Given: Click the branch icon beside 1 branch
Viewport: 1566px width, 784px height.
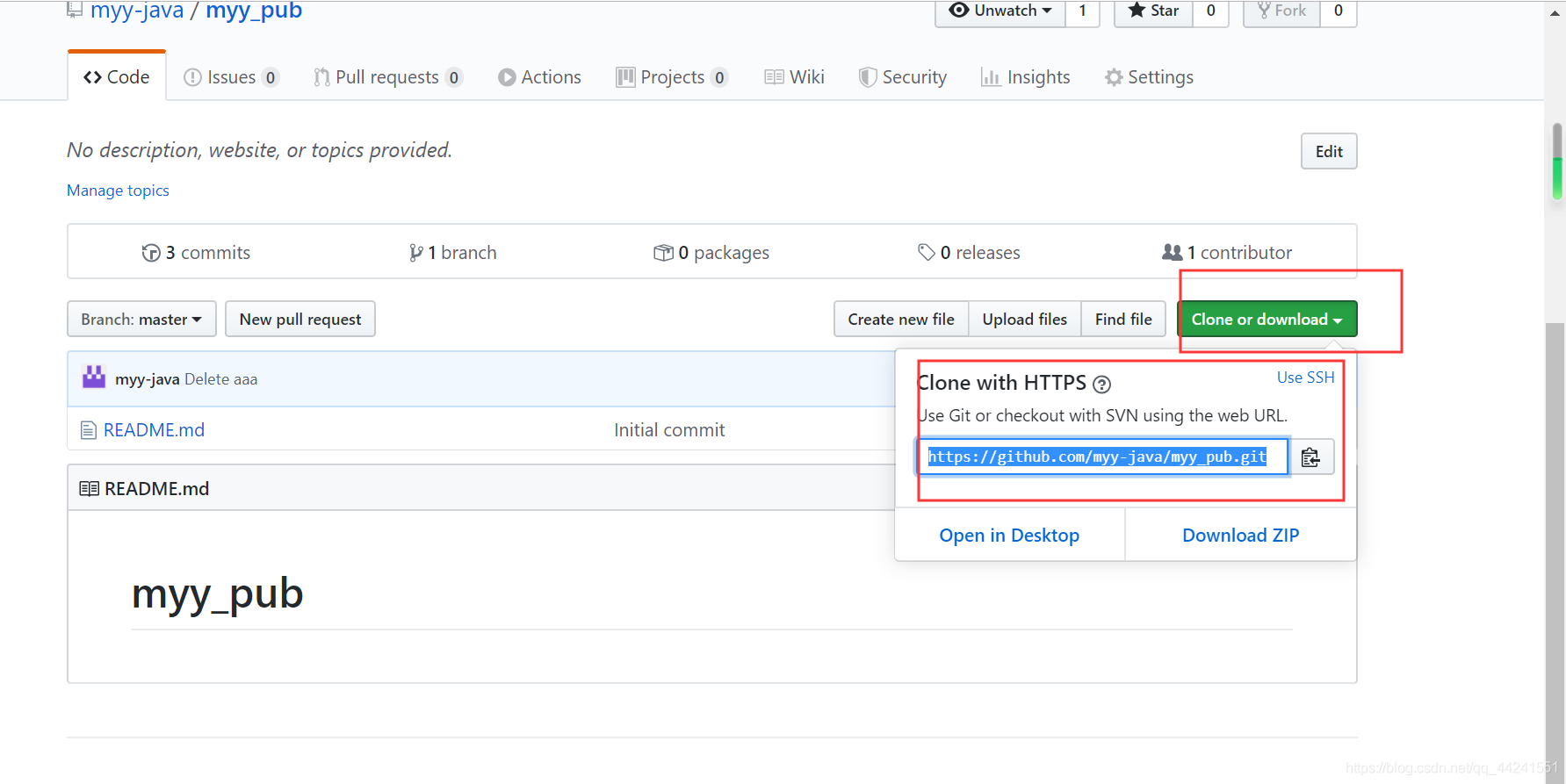Looking at the screenshot, I should 416,253.
